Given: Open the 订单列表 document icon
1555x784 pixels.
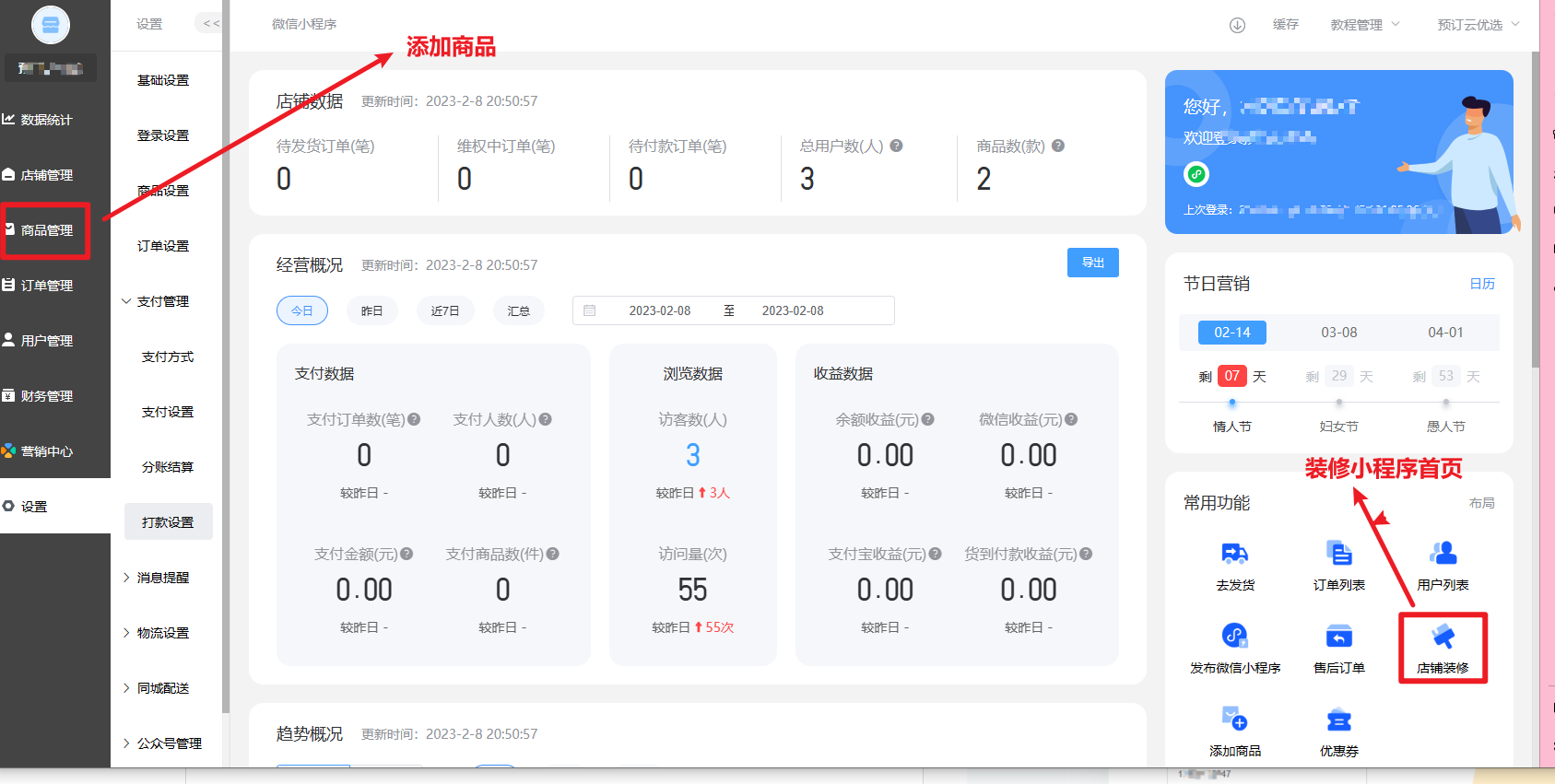Looking at the screenshot, I should [1339, 554].
